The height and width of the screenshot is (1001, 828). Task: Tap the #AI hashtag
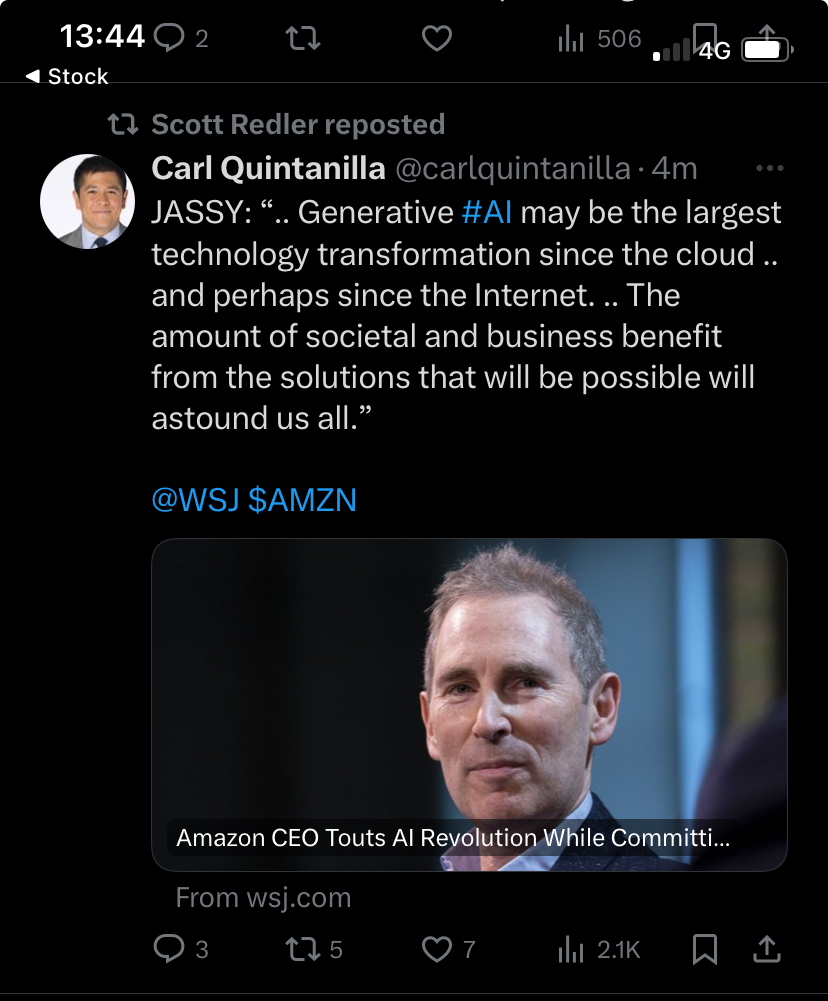click(x=488, y=212)
